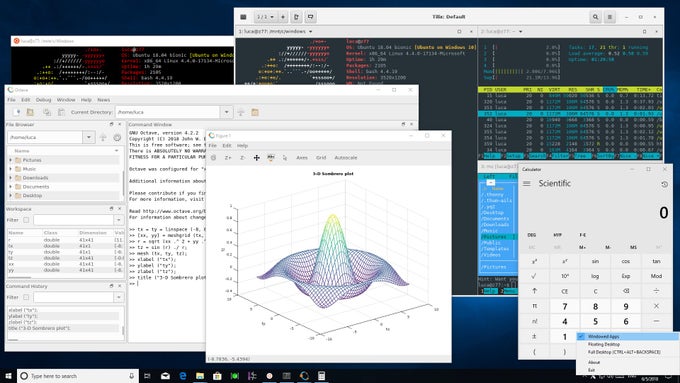The image size is (680, 383).
Task: Open the Debug menu in Octave
Action: (x=43, y=100)
